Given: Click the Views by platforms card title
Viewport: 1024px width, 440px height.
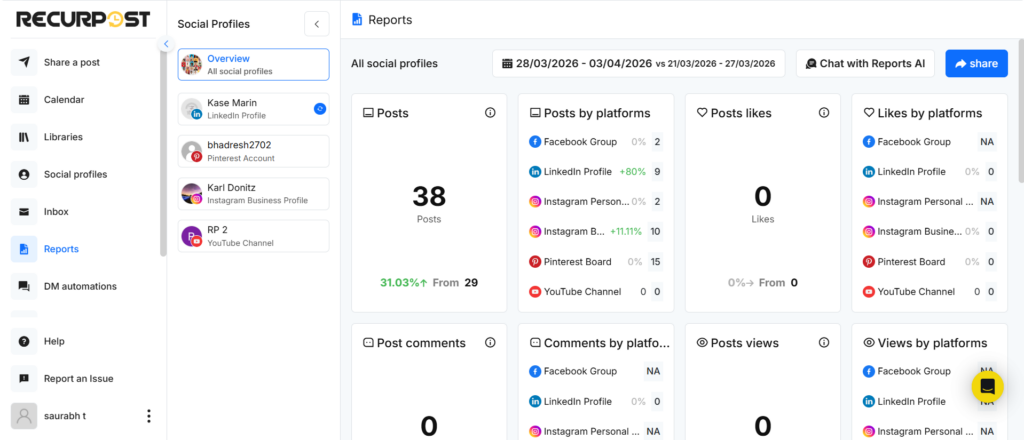Looking at the screenshot, I should [933, 343].
